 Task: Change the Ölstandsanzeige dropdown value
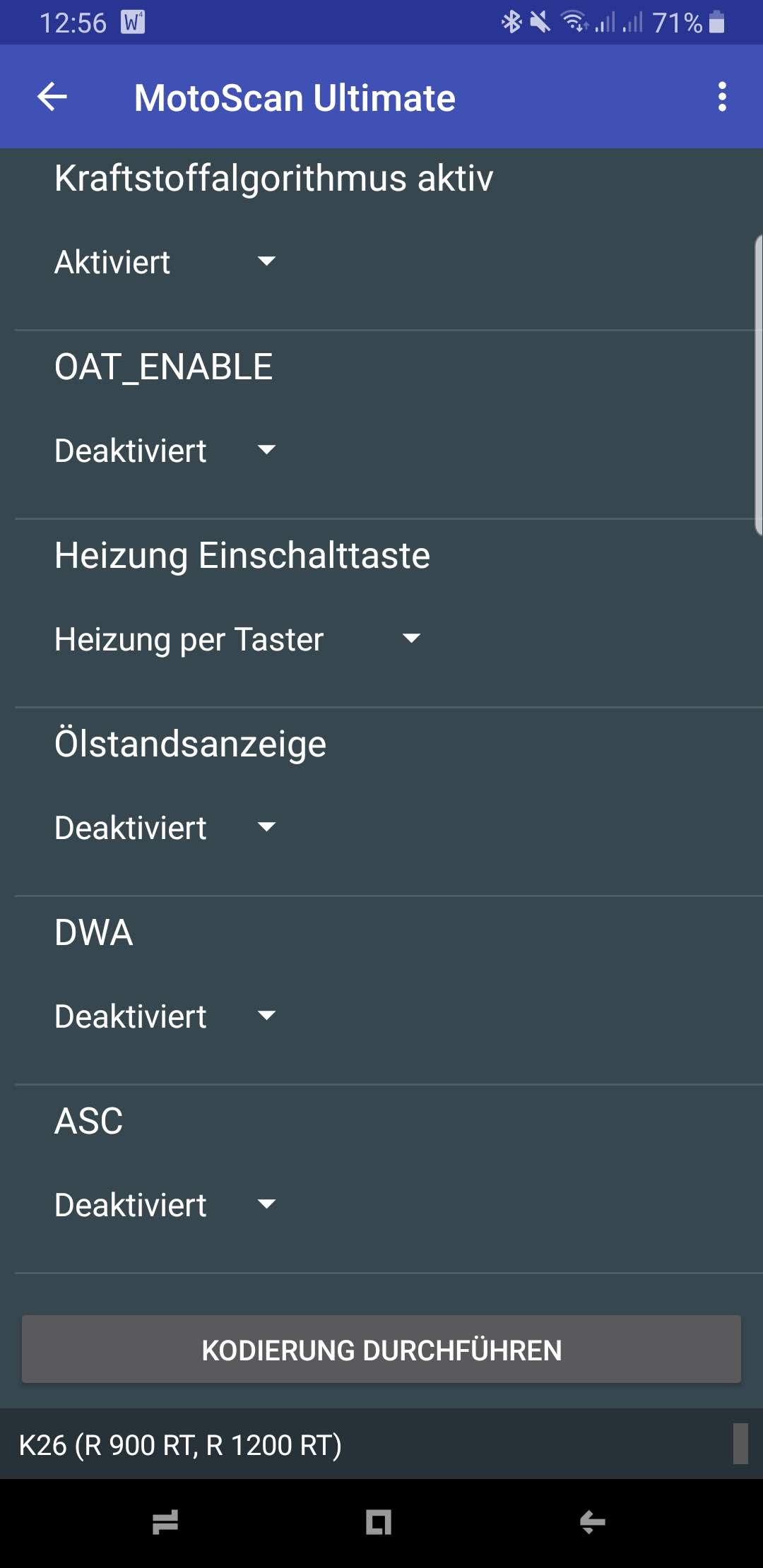(x=165, y=828)
